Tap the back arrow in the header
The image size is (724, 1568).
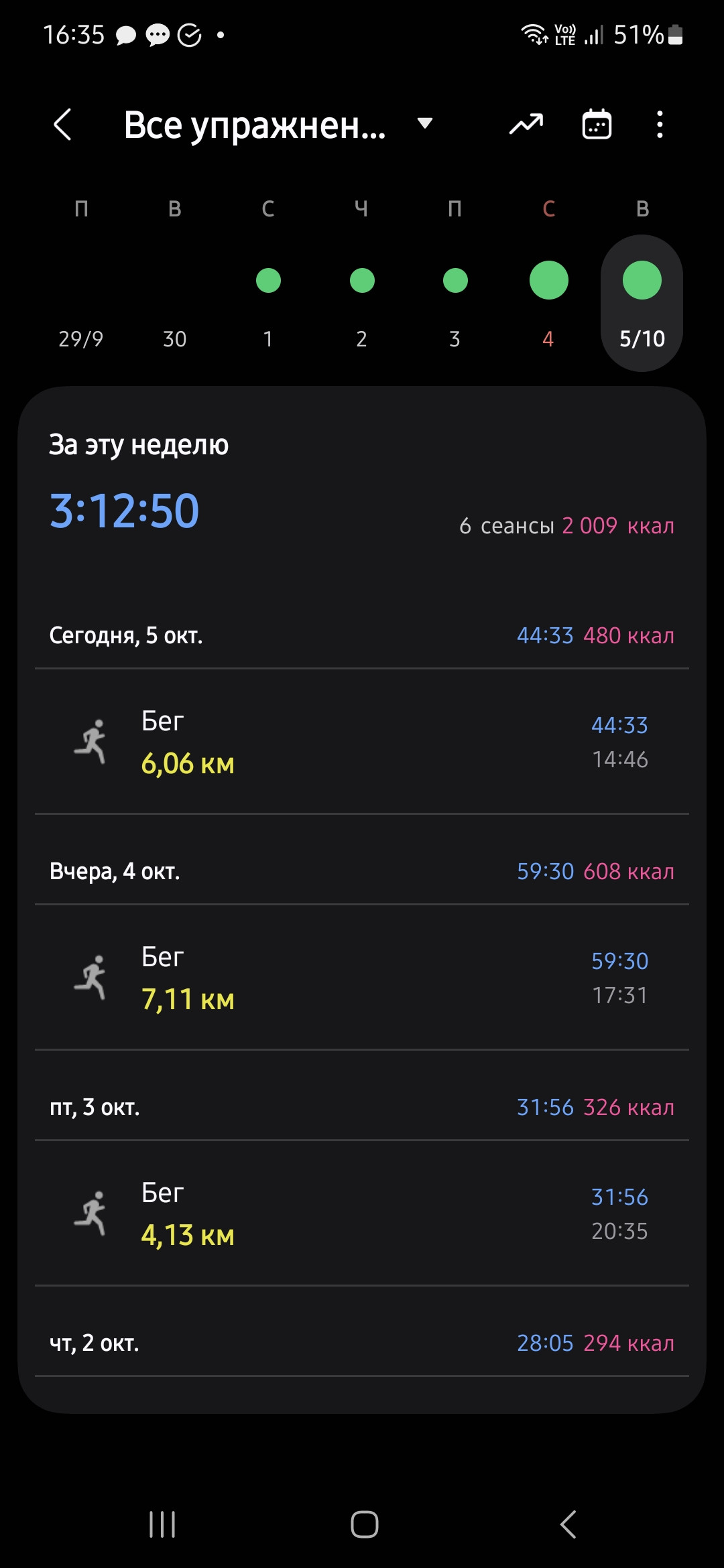point(62,125)
